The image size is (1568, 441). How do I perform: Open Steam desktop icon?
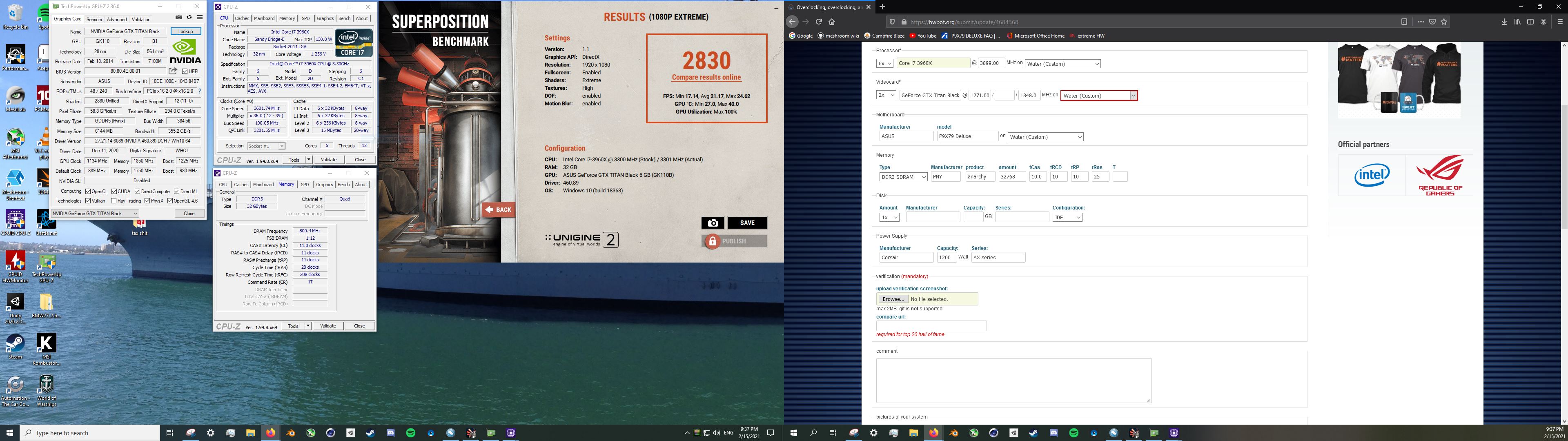click(15, 347)
